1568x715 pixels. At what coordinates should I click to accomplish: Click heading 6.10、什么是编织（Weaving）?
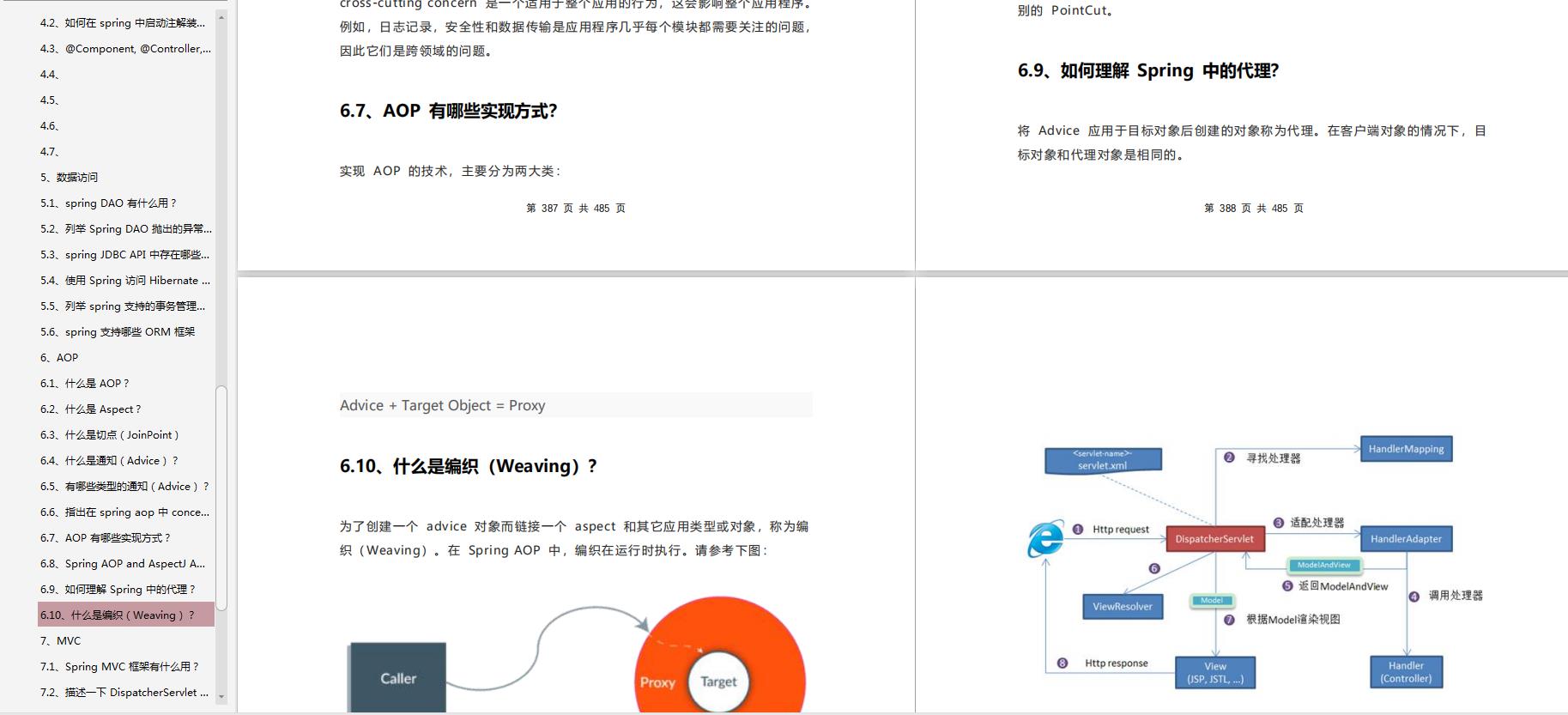[x=469, y=466]
